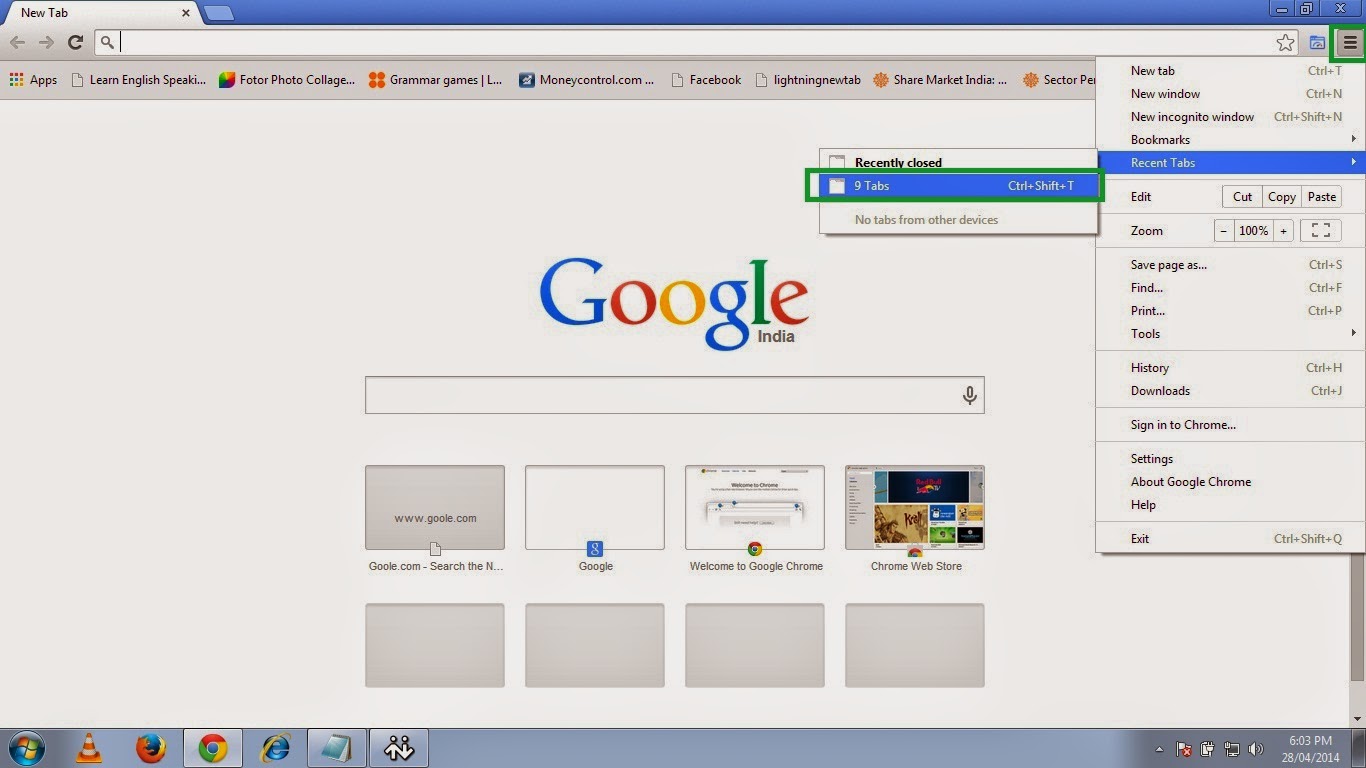This screenshot has width=1366, height=768.
Task: Click the Cut button
Action: click(1242, 197)
